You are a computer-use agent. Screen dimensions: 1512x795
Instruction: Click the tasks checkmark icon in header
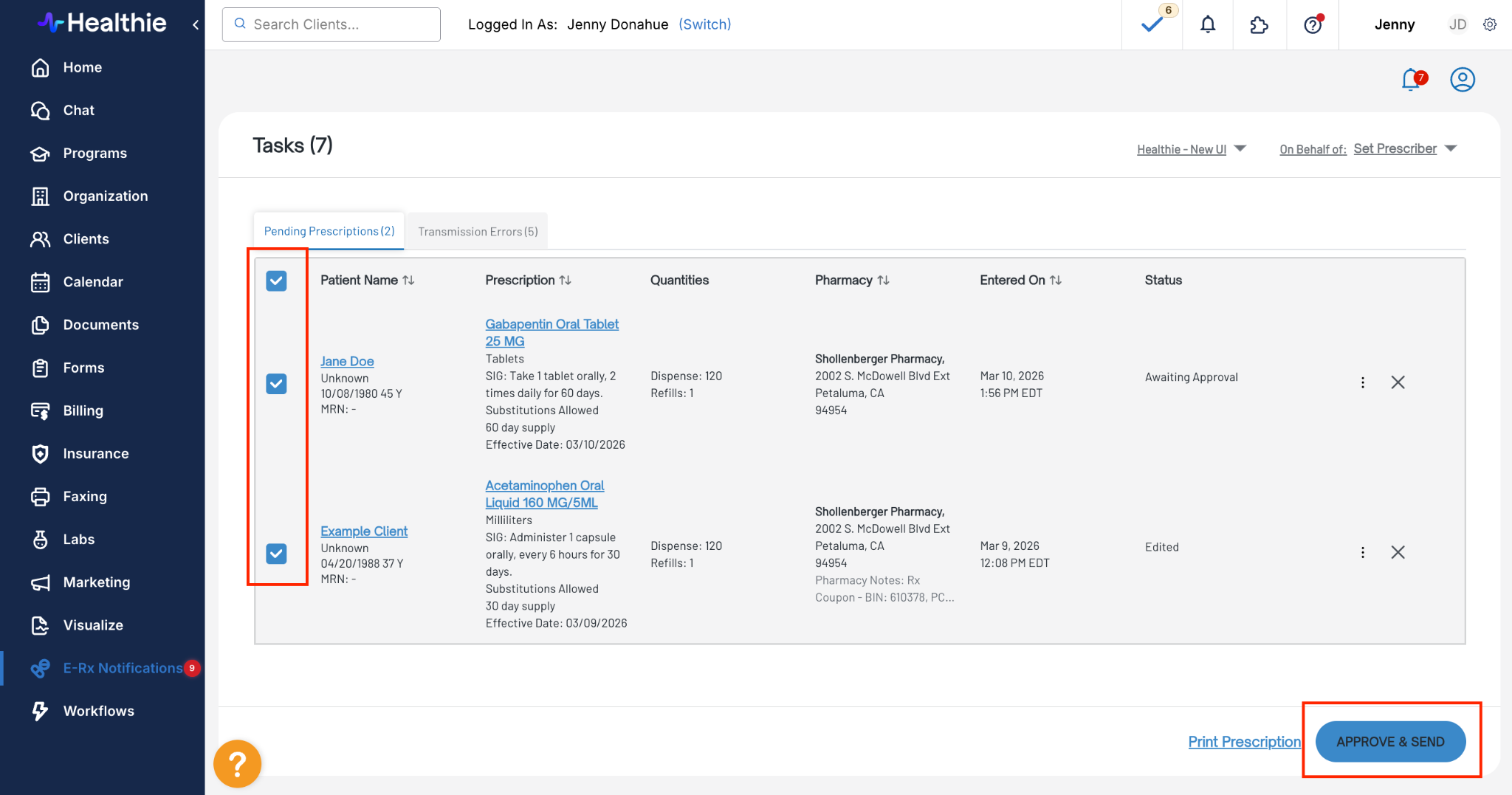1152,25
